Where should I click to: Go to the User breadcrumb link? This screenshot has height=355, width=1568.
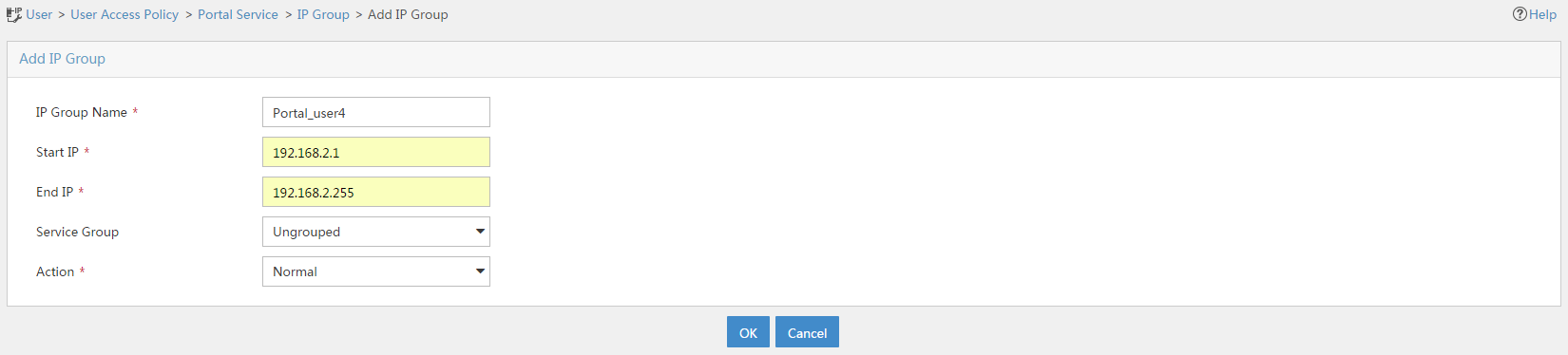click(x=39, y=14)
